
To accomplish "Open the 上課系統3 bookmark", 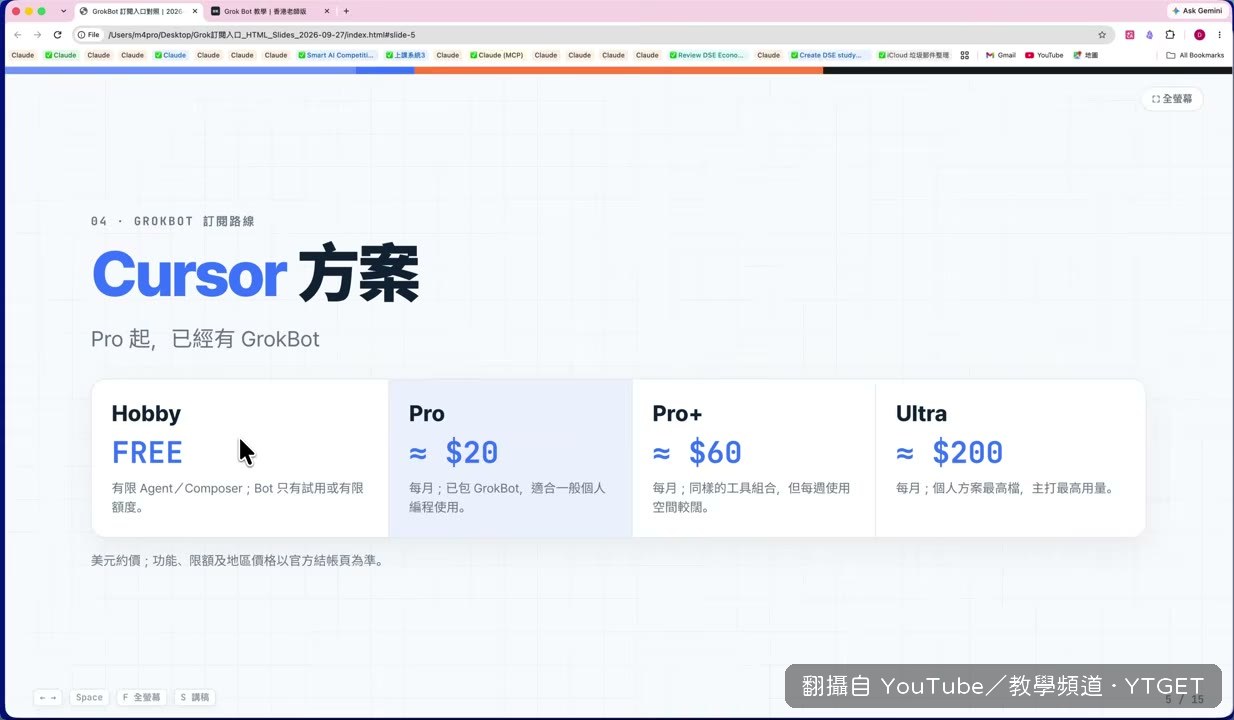I will click(406, 55).
